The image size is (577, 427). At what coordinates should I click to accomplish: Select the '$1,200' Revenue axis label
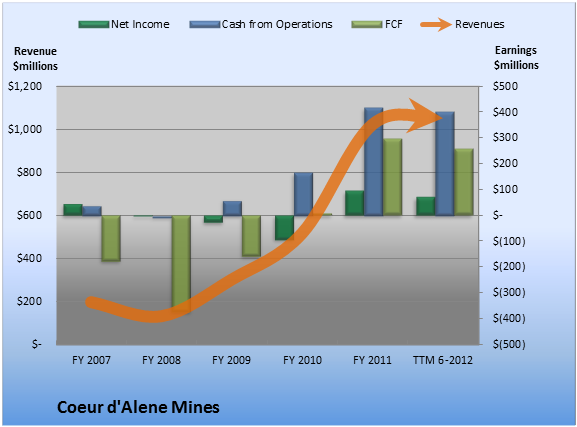click(x=25, y=87)
